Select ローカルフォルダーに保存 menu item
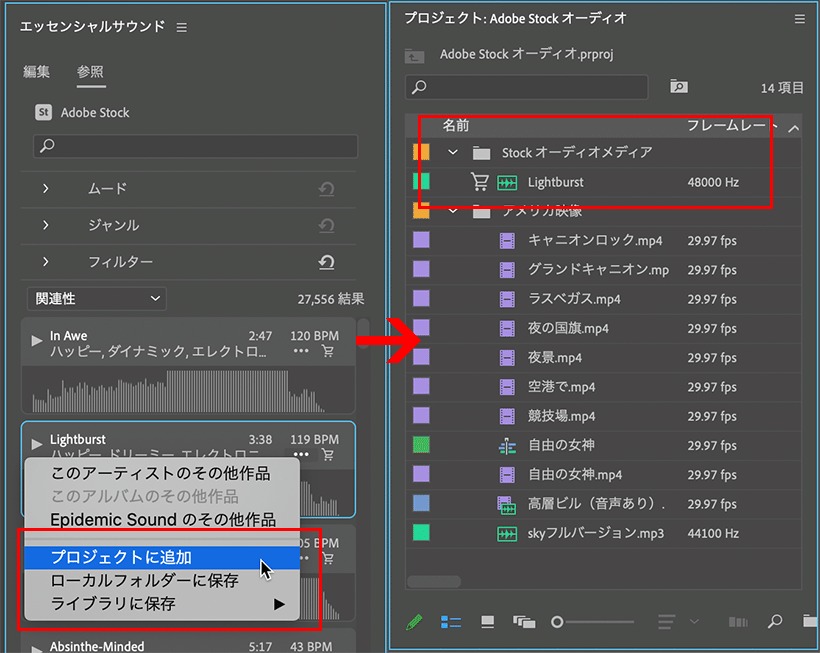Screen dimensions: 820x653 [x=162, y=580]
